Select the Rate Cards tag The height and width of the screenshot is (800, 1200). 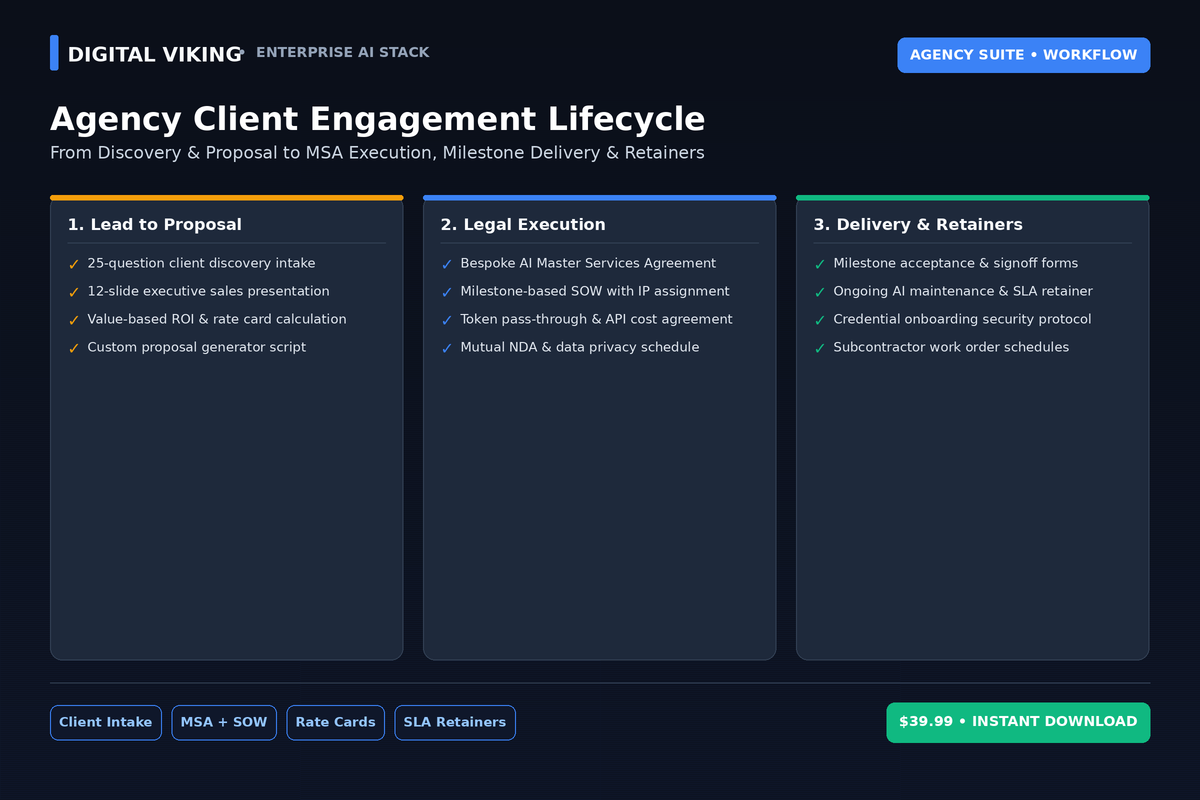pos(336,722)
